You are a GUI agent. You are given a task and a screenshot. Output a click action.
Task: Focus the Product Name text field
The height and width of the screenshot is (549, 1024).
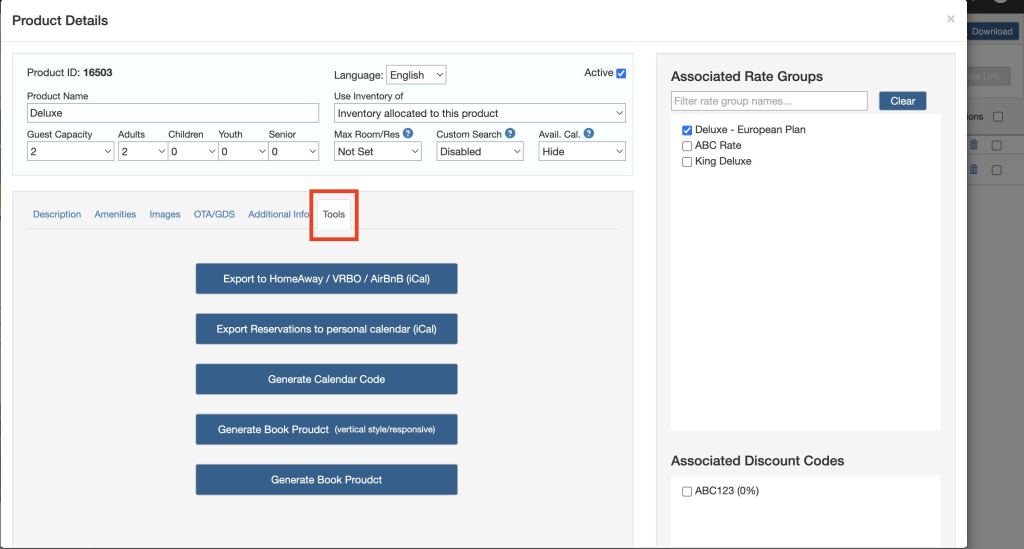point(174,113)
